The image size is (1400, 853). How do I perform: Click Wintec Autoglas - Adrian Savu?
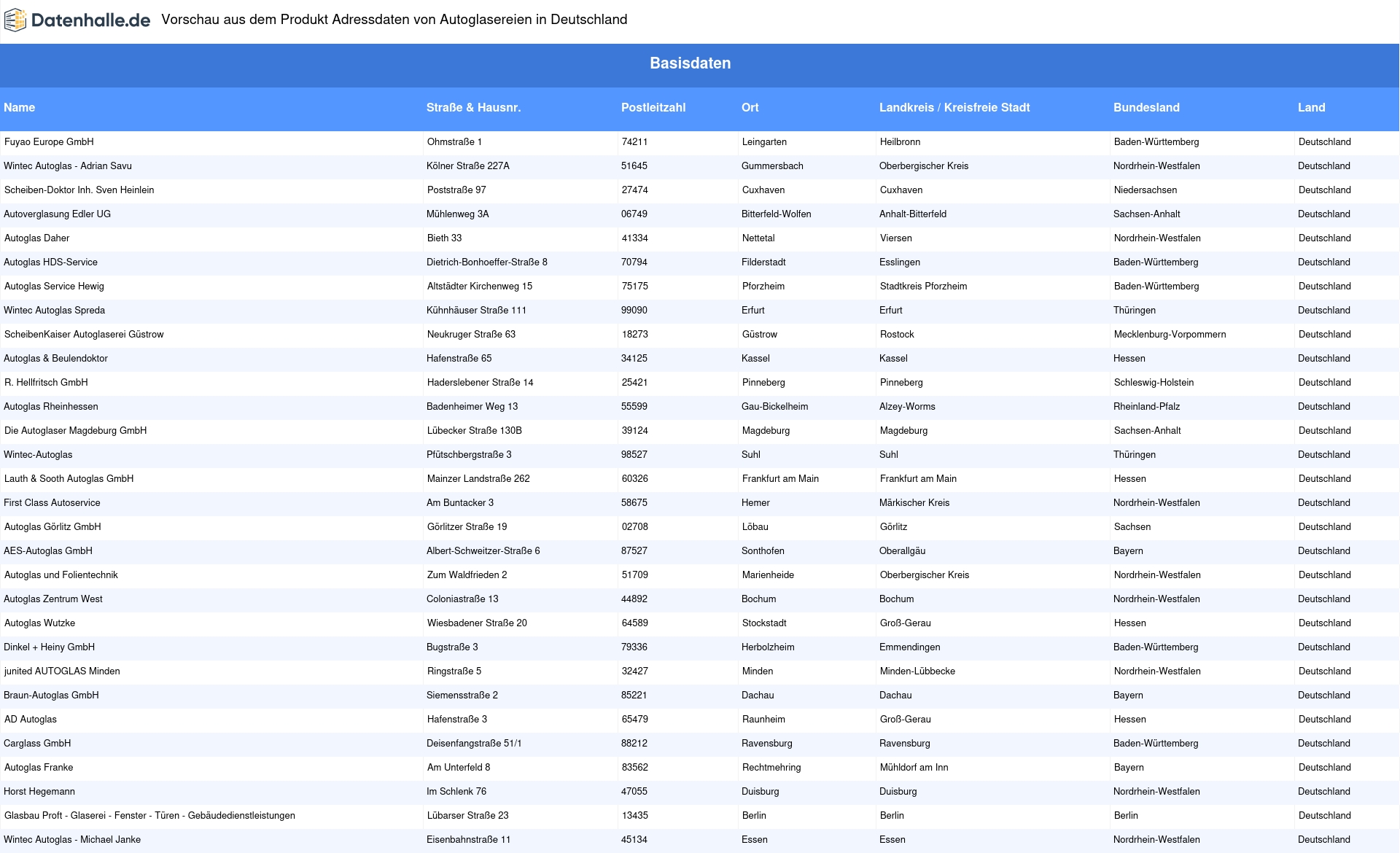pos(68,166)
